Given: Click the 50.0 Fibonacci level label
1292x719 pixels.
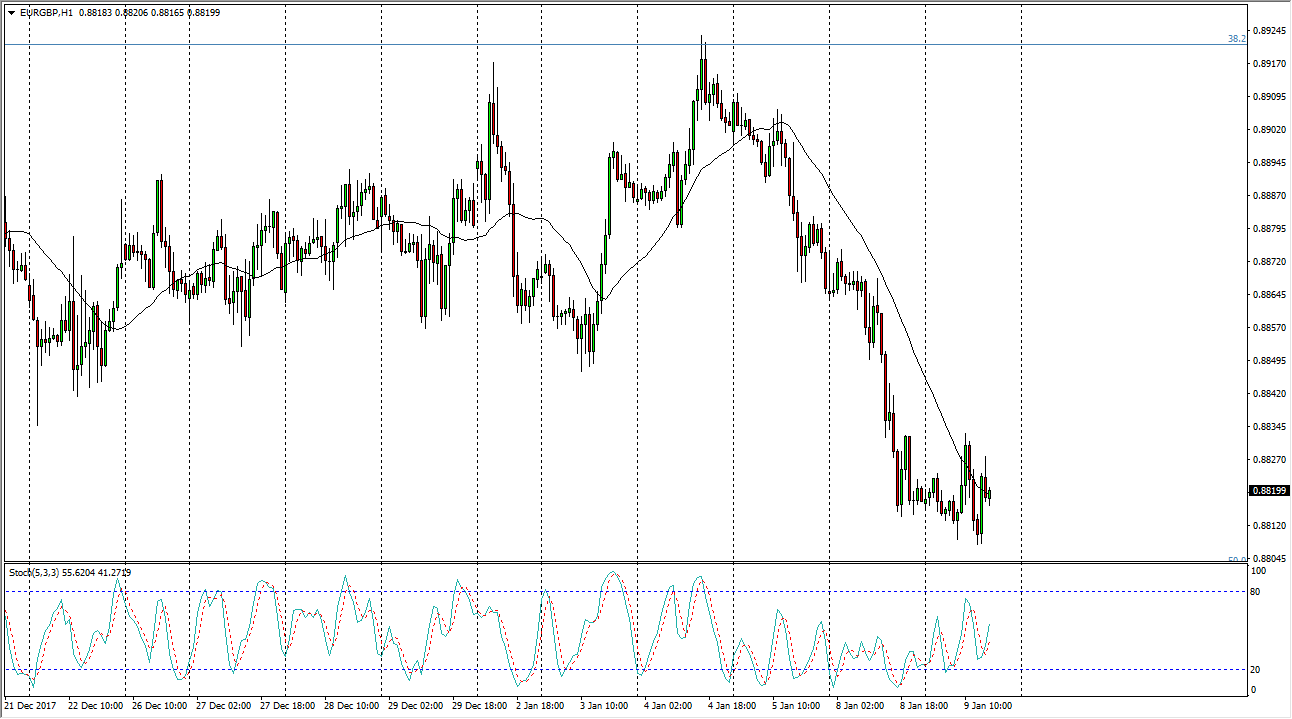Looking at the screenshot, I should tap(1236, 560).
